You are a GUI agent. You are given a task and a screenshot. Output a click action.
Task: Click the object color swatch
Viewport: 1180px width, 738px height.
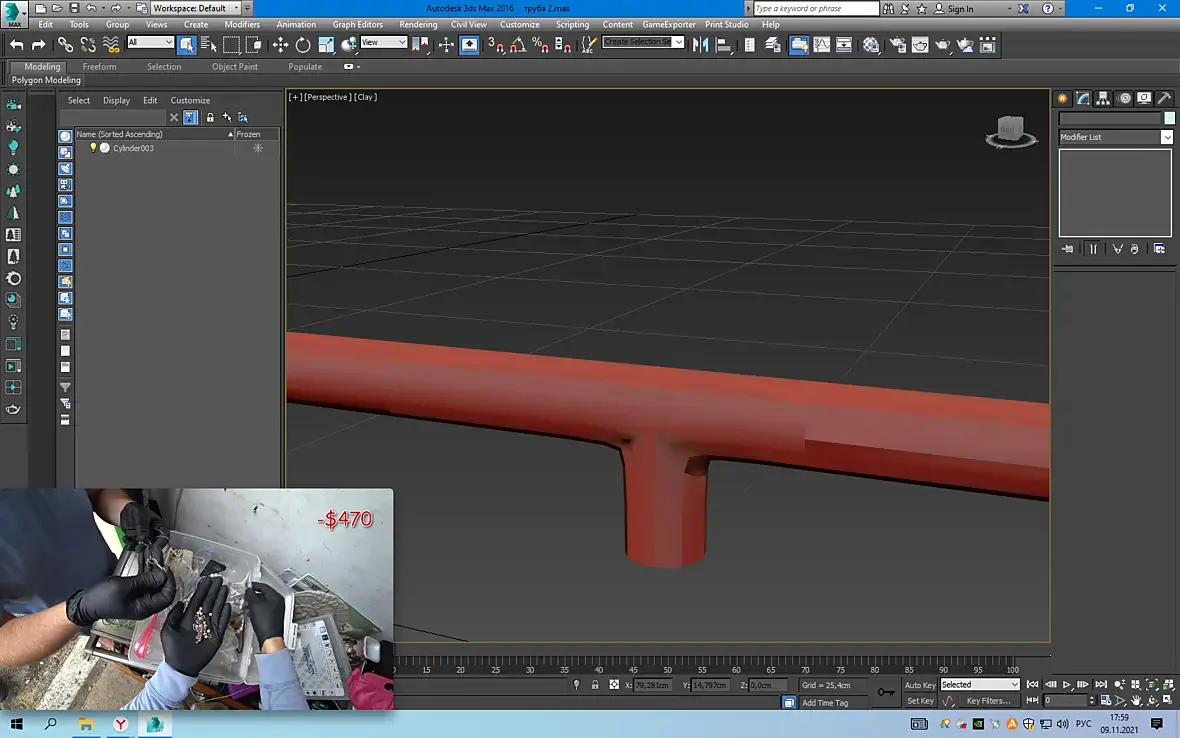coord(1169,118)
